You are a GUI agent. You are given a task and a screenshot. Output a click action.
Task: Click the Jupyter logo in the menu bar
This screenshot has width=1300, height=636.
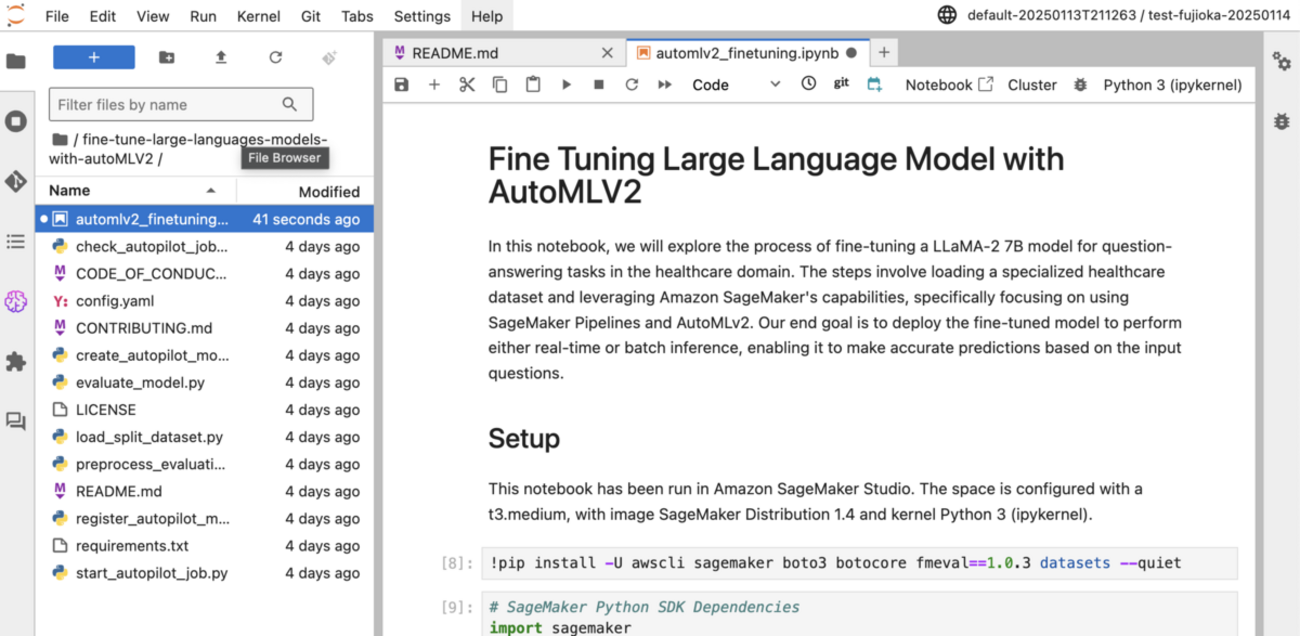pyautogui.click(x=15, y=15)
